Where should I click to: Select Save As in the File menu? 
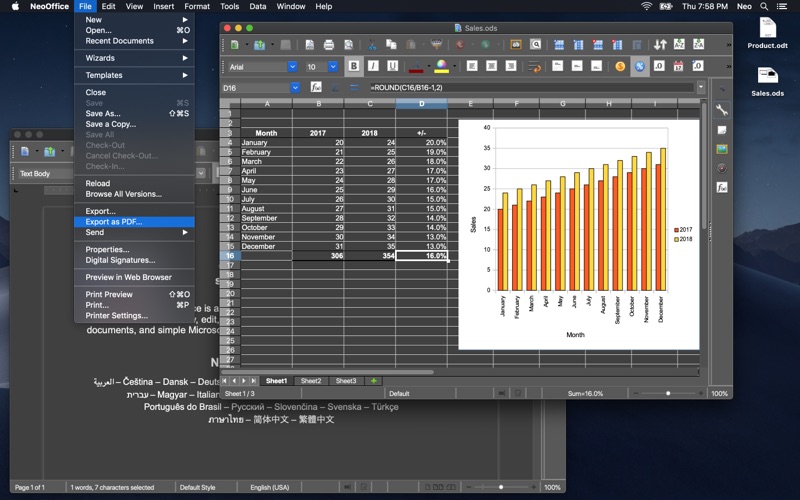(102, 113)
